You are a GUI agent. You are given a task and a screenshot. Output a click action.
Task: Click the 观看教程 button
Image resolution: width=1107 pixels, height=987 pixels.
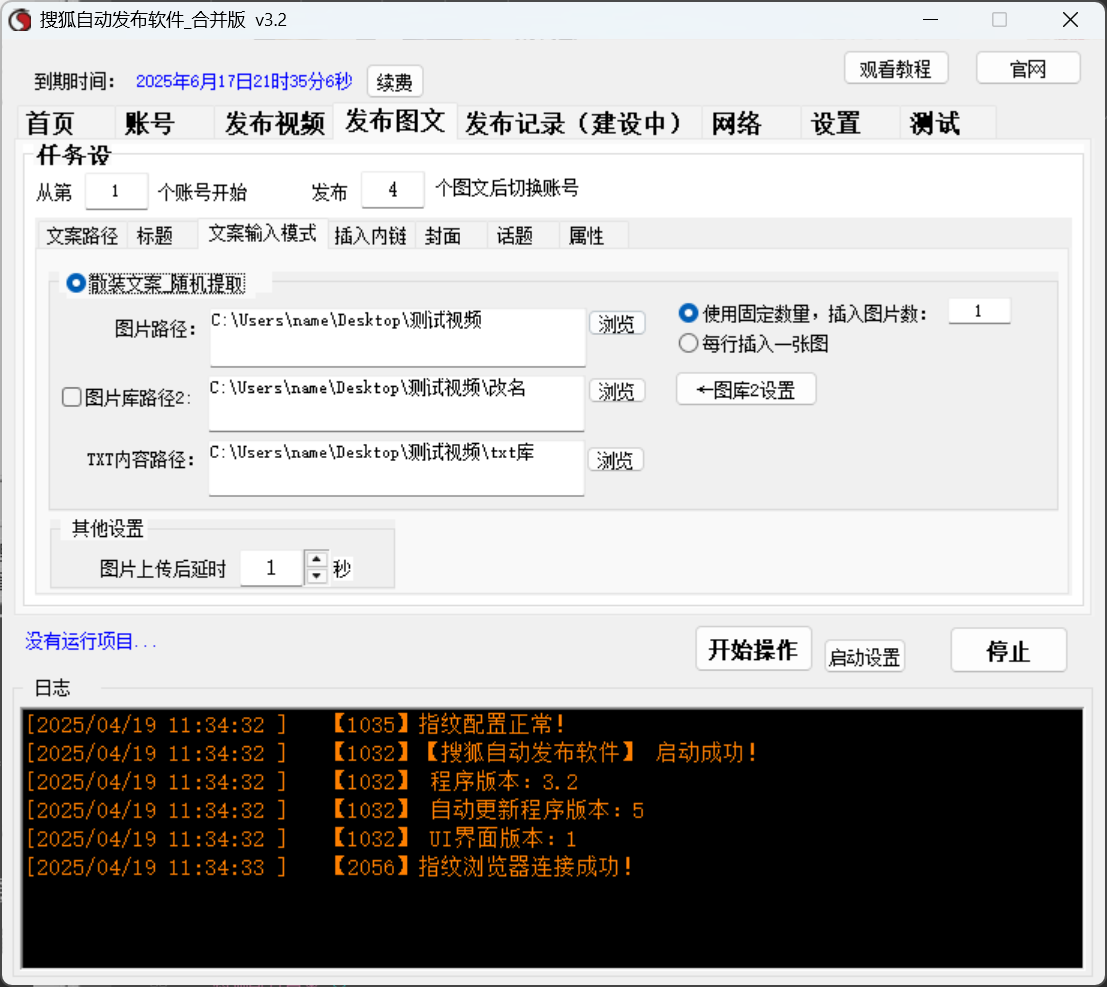click(x=895, y=68)
